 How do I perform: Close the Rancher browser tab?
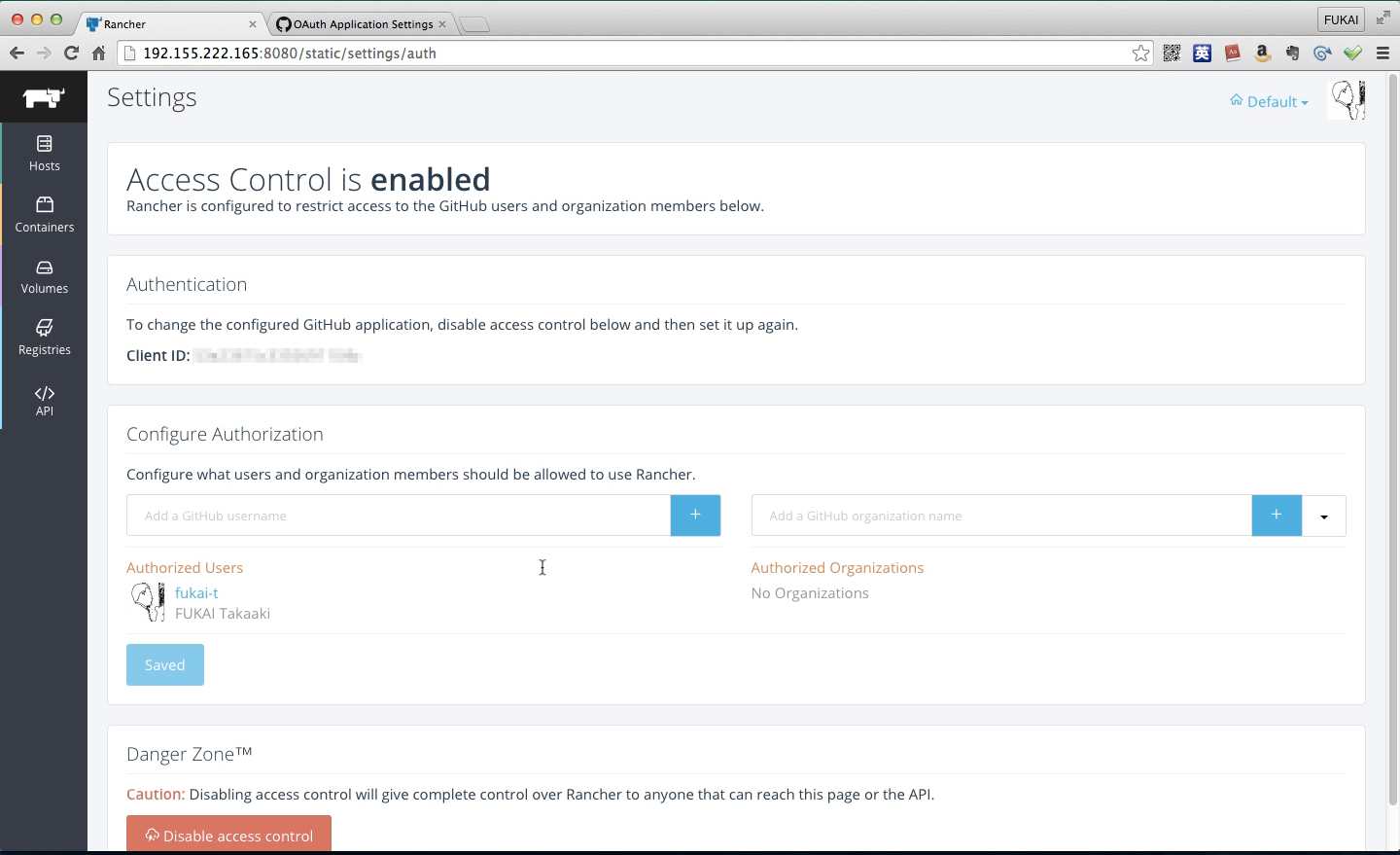coord(253,24)
